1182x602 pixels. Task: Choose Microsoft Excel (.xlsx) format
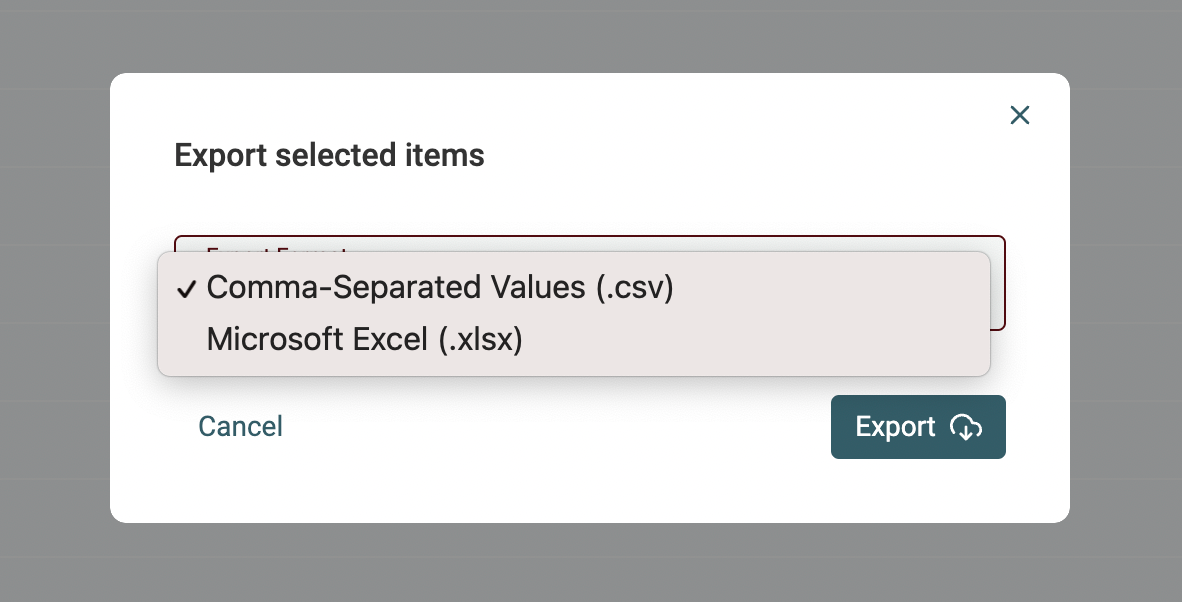tap(364, 340)
